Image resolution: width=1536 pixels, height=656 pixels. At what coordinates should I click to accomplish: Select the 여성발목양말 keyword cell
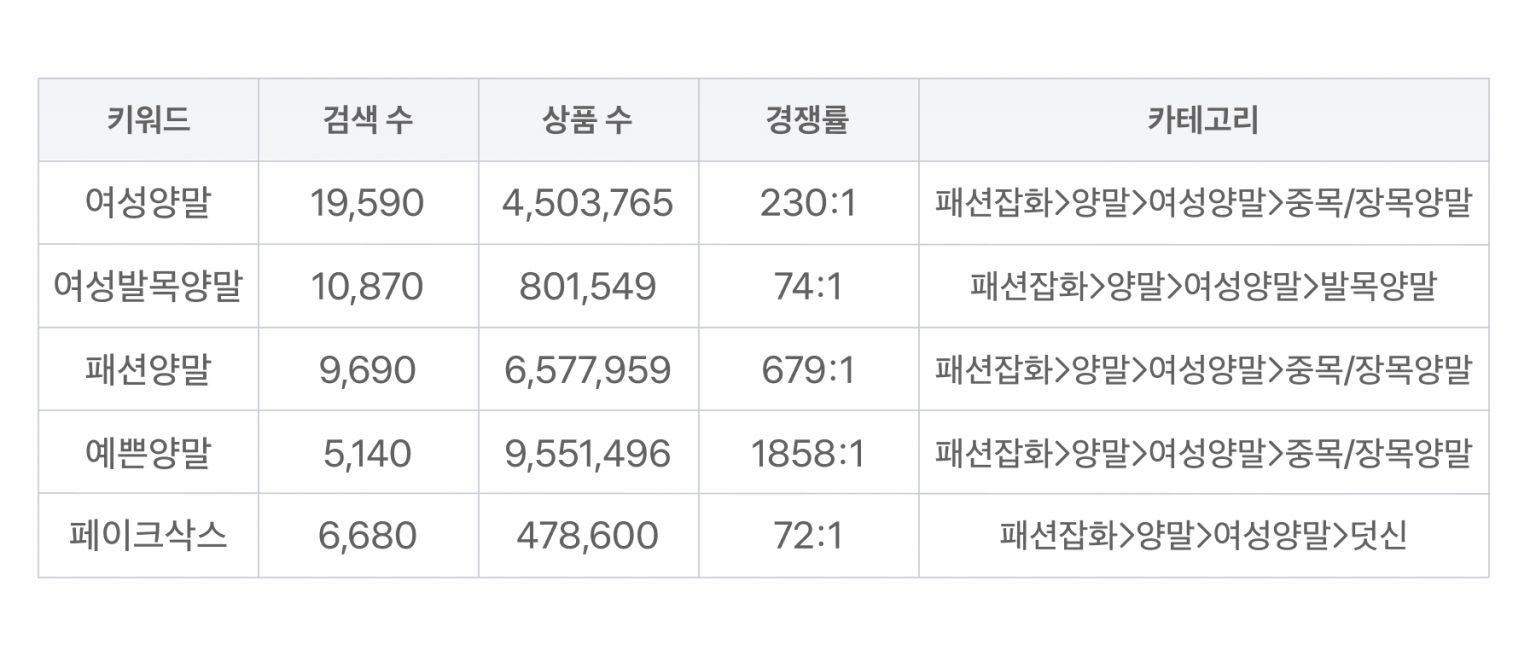[148, 287]
